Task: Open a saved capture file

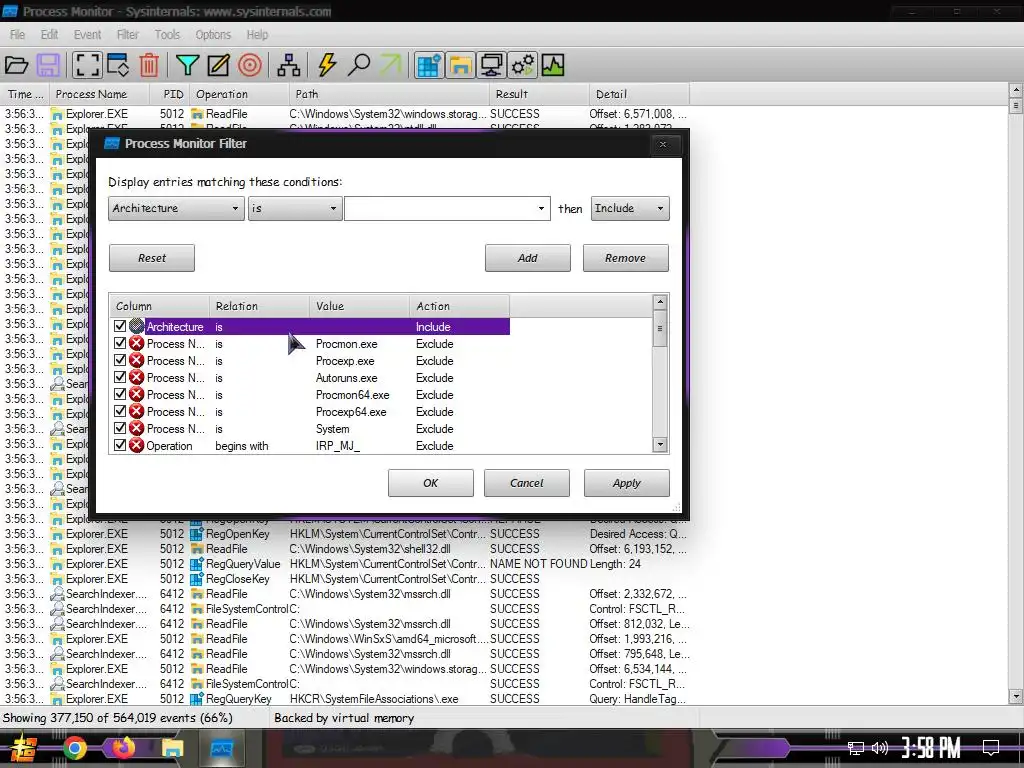Action: pyautogui.click(x=16, y=65)
